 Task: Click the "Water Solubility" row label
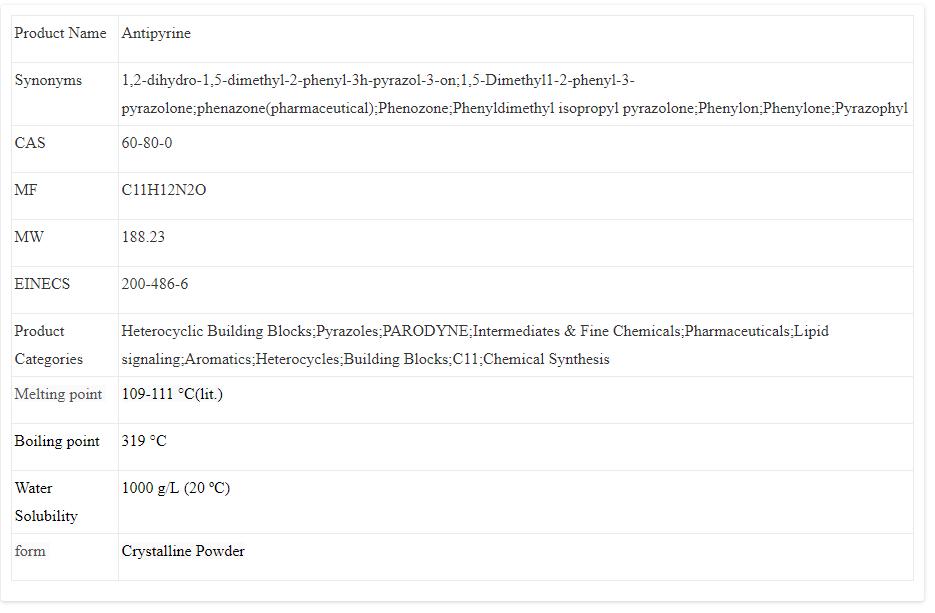(x=46, y=502)
